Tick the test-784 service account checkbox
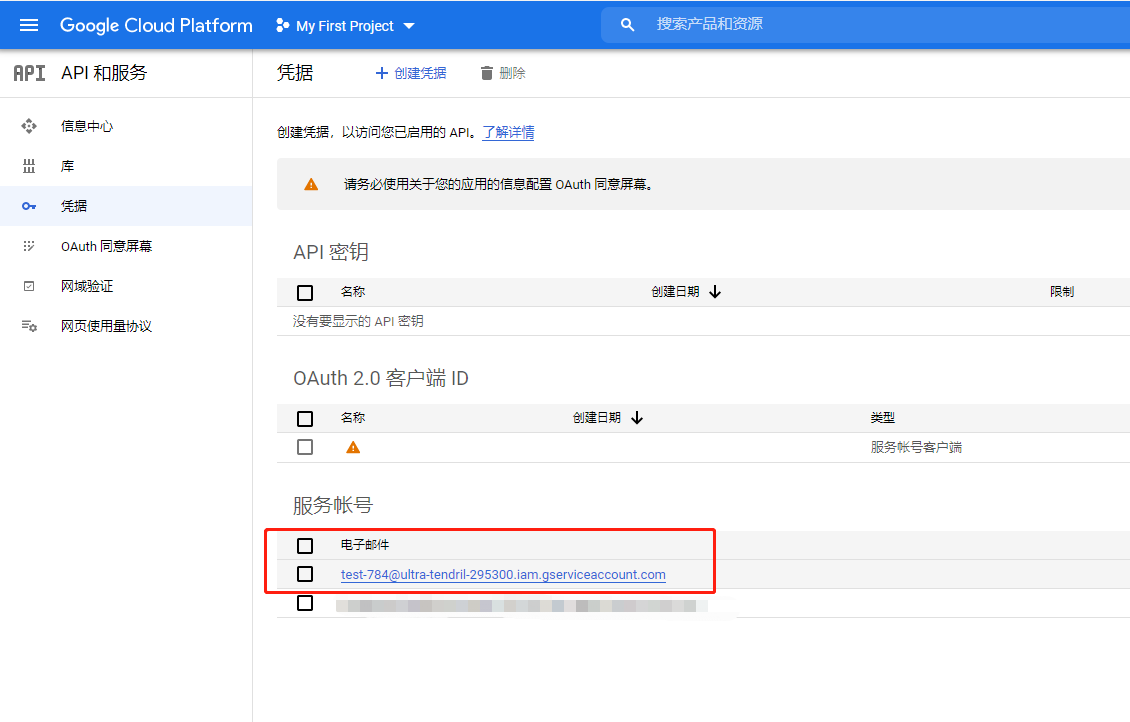Screen dimensions: 1130x722 pos(305,574)
